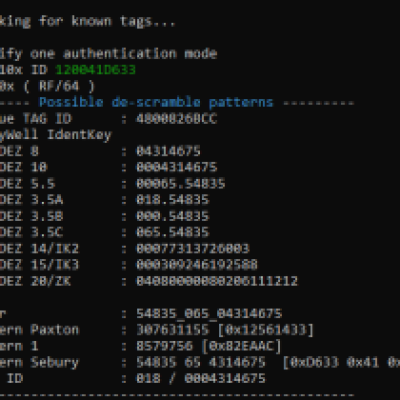Click the DEZ 10 value 0004314675
Screen dimensions: 400x400
coord(177,167)
